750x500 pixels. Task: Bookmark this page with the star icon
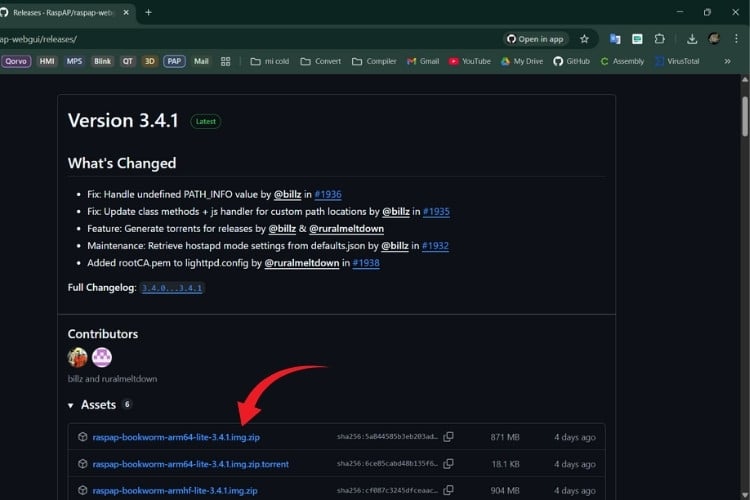(584, 39)
